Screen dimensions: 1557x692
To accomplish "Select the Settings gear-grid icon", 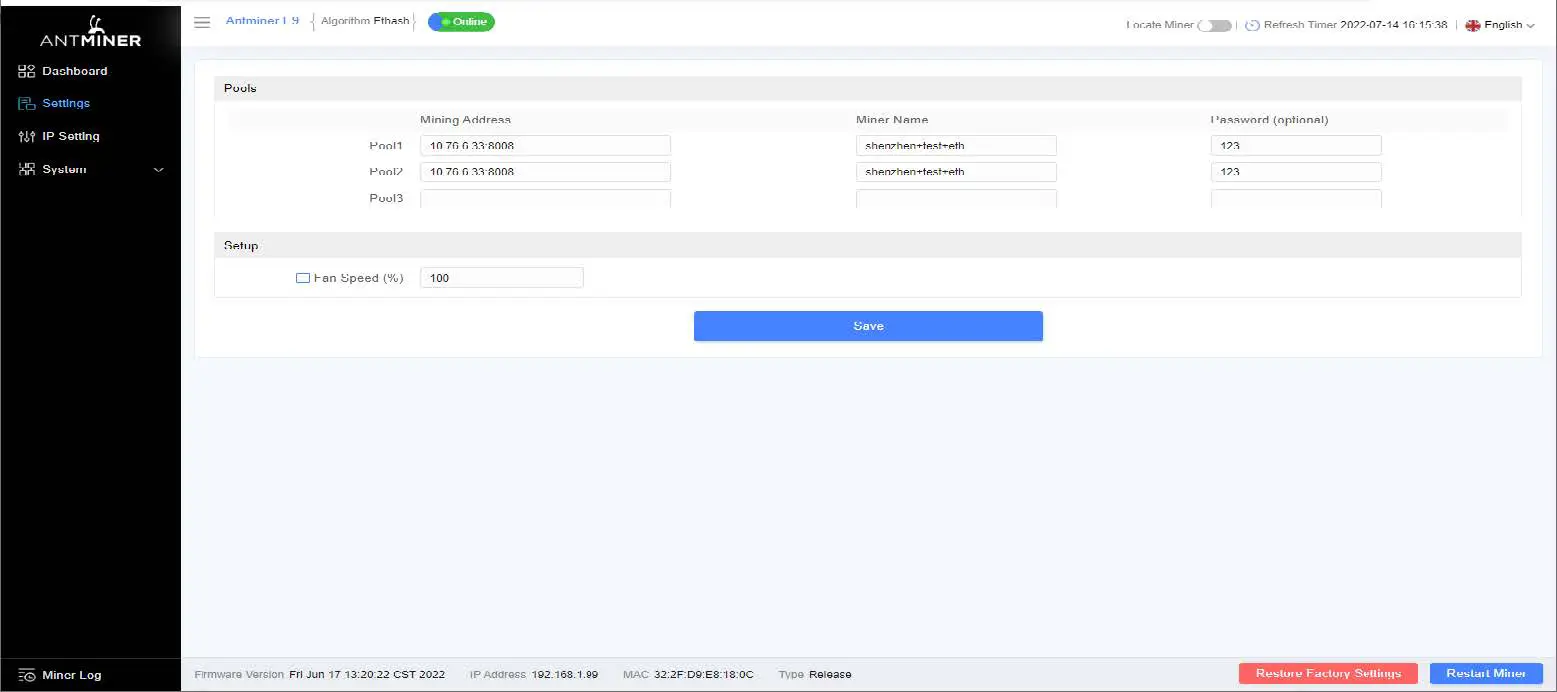I will (x=26, y=103).
